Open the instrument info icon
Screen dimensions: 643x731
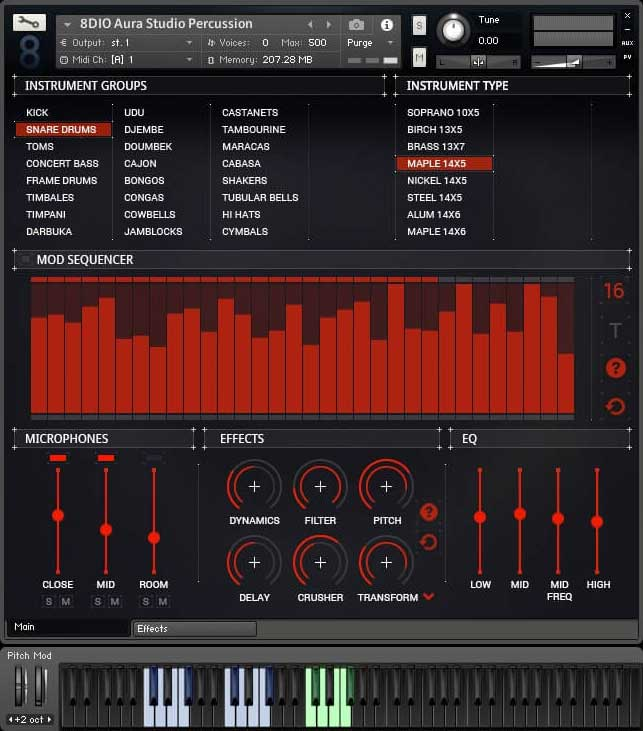pos(387,25)
